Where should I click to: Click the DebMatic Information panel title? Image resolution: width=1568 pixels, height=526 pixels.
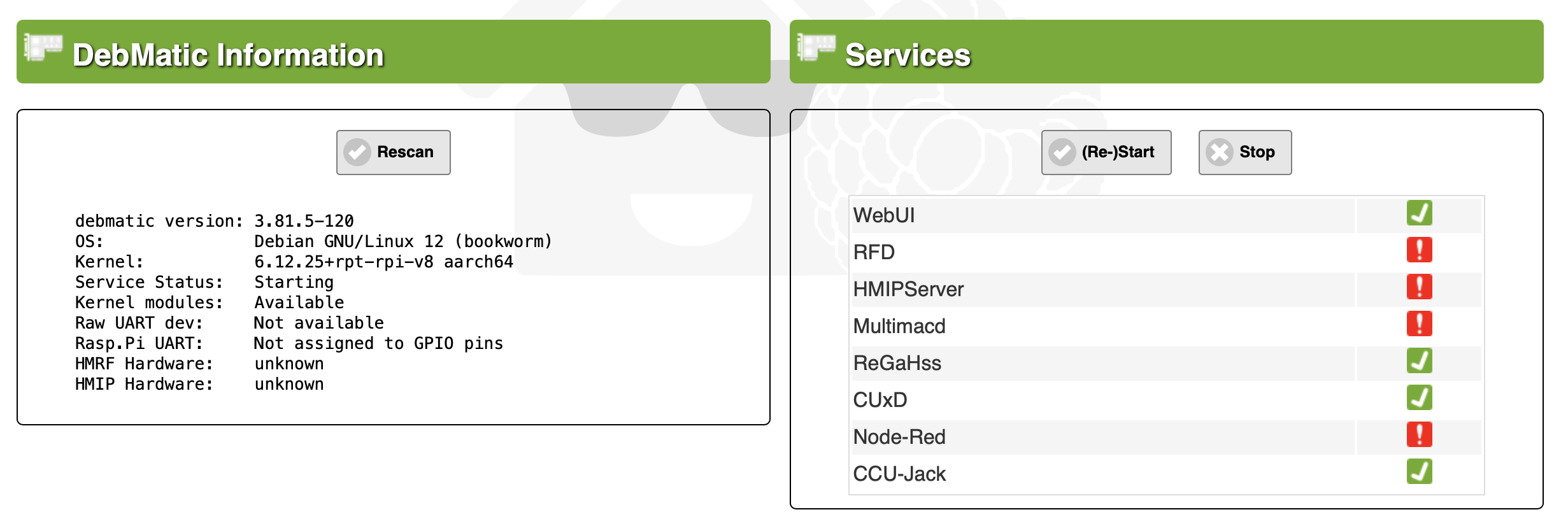tap(228, 55)
